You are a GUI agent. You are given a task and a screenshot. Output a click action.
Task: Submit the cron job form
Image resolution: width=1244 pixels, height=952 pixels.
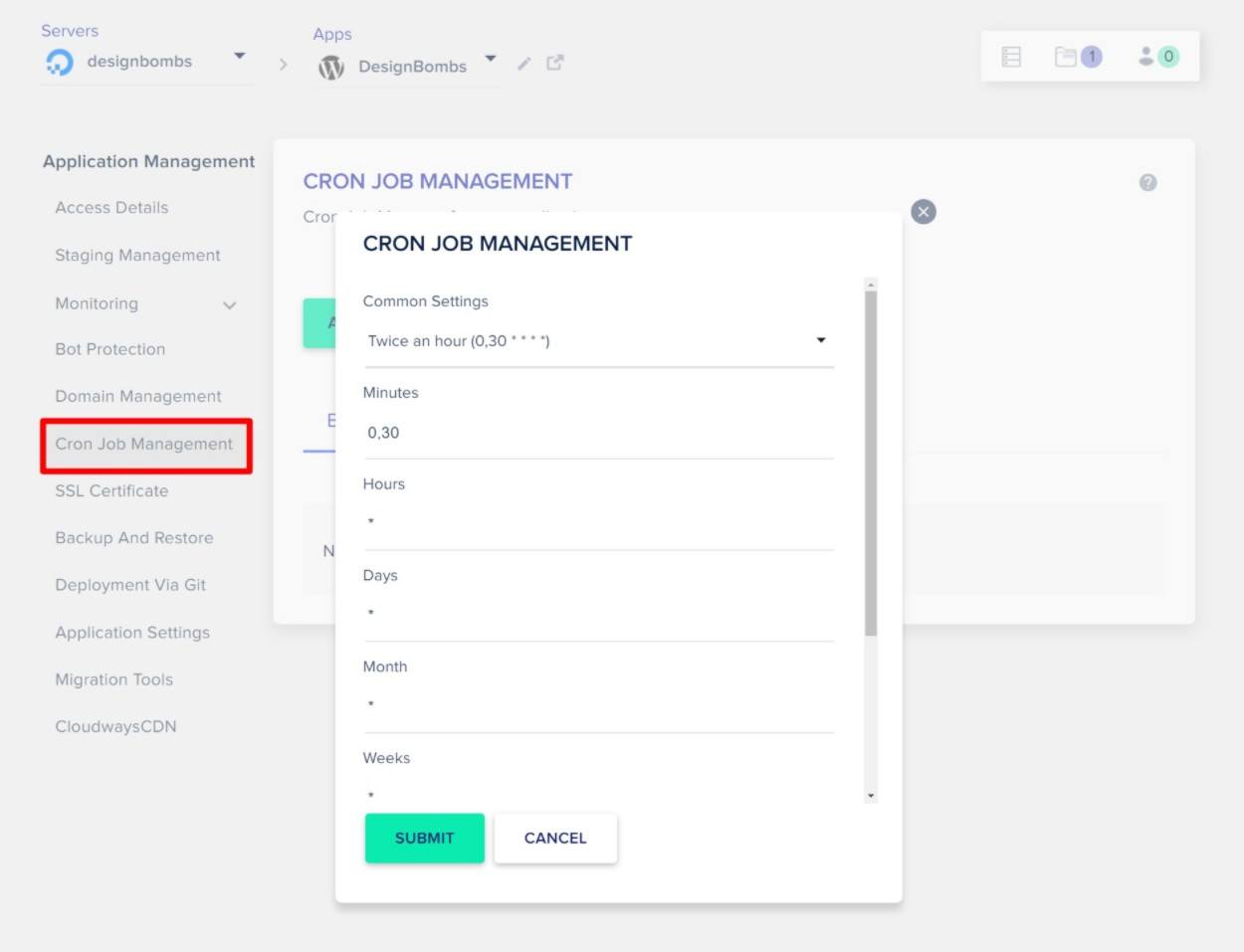coord(424,838)
